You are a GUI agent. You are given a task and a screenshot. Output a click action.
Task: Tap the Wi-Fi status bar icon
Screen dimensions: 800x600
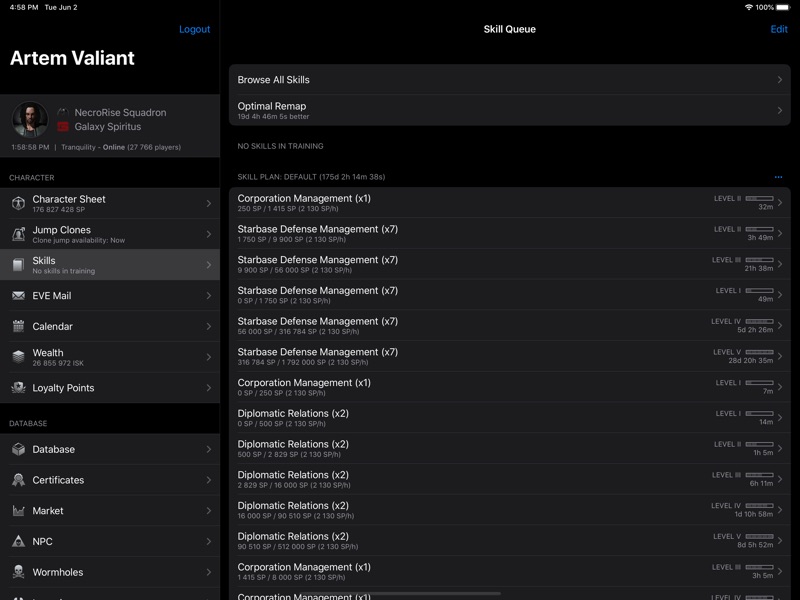749,7
